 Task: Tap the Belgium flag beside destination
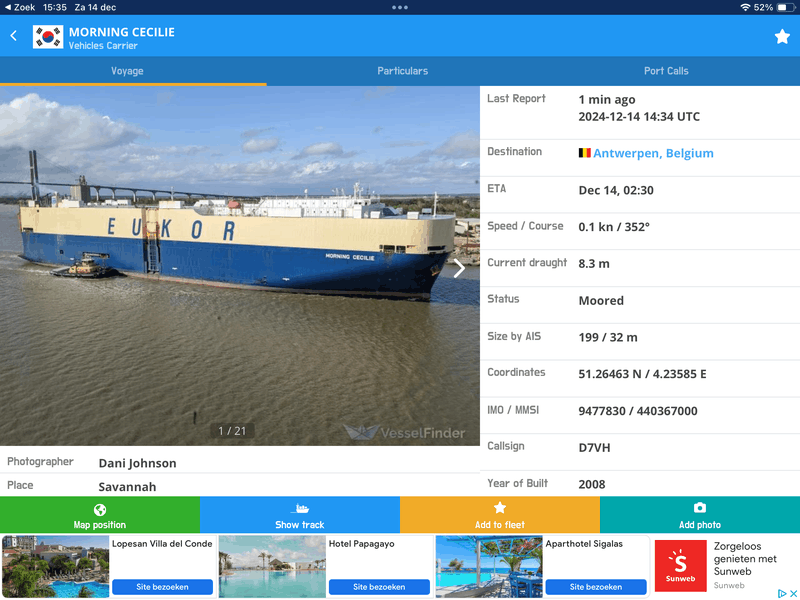click(x=584, y=153)
